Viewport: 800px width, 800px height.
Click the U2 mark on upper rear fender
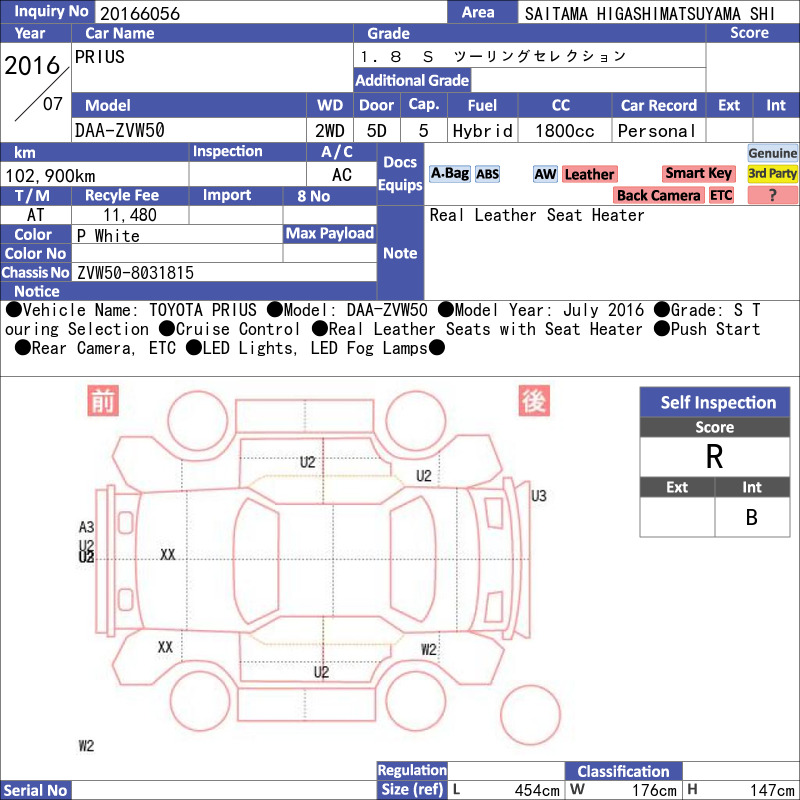click(x=423, y=476)
